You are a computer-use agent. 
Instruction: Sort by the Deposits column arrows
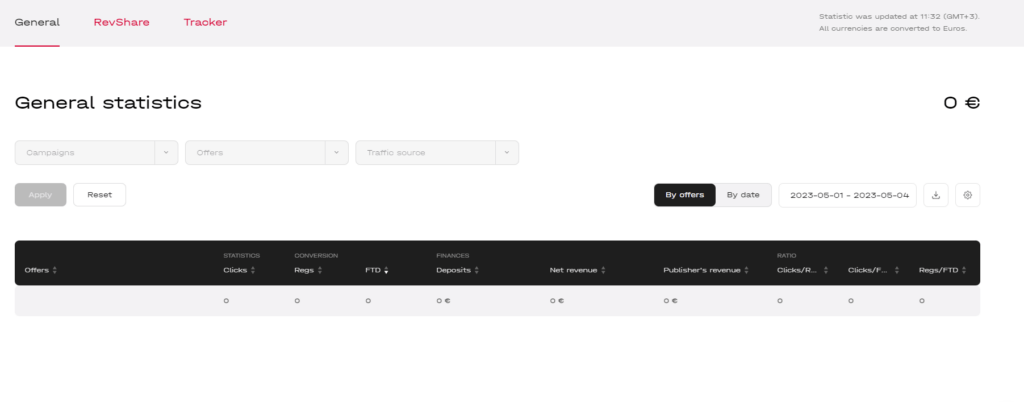coord(477,270)
